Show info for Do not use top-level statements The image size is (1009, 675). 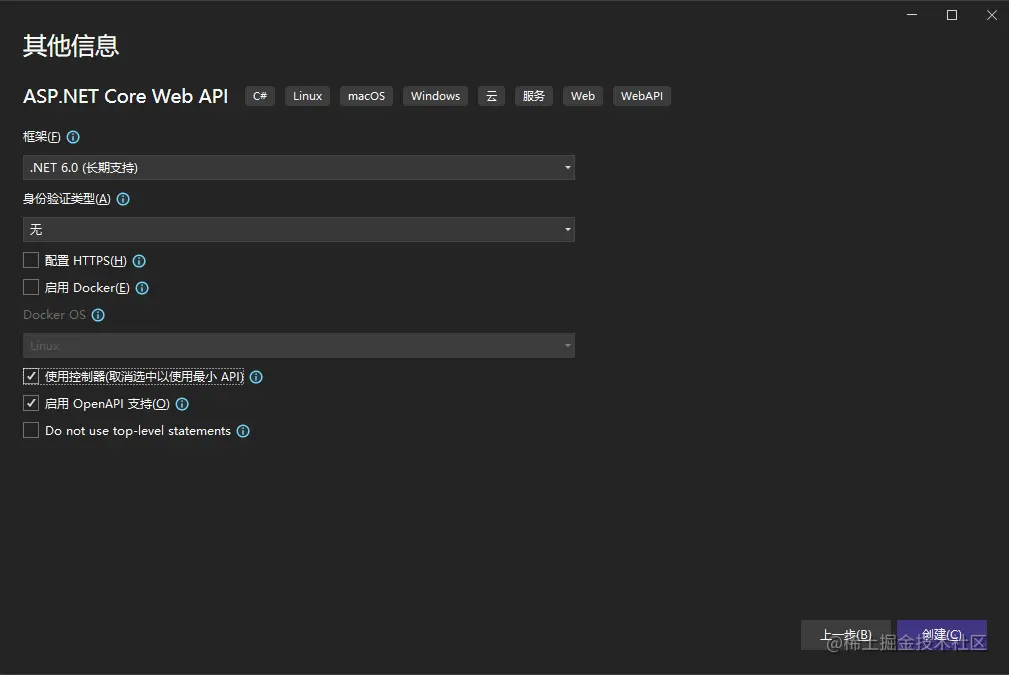(243, 431)
